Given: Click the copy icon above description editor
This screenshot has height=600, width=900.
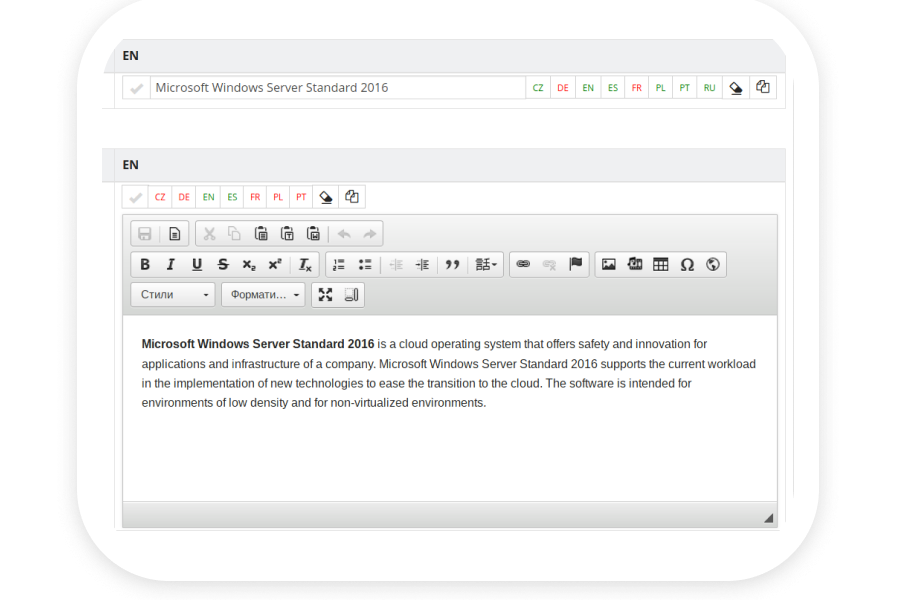Looking at the screenshot, I should click(352, 197).
